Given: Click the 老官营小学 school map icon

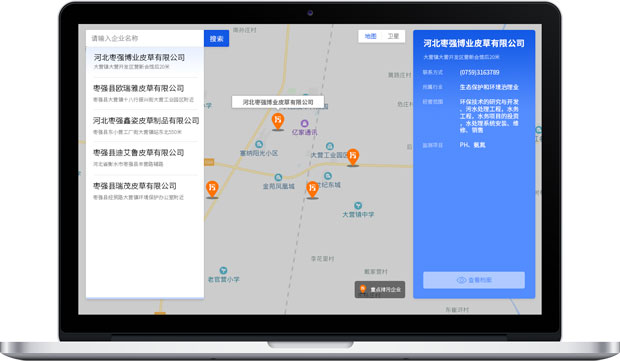Looking at the screenshot, I should tap(223, 270).
